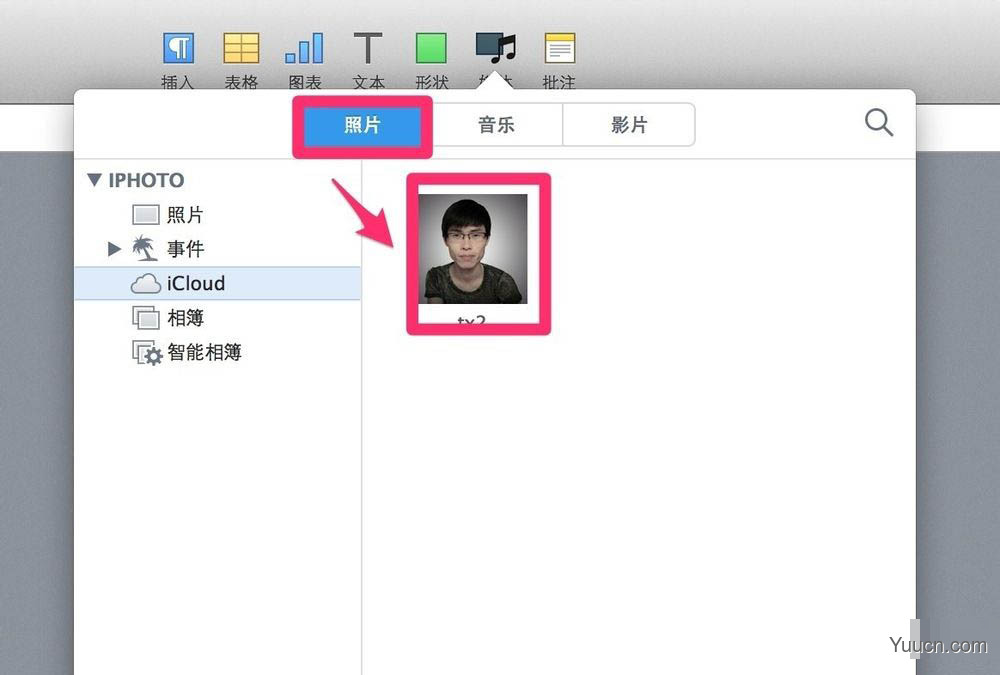Screen dimensions: 1000x675
Task: Select 事件 in the sidebar
Action: [217, 248]
